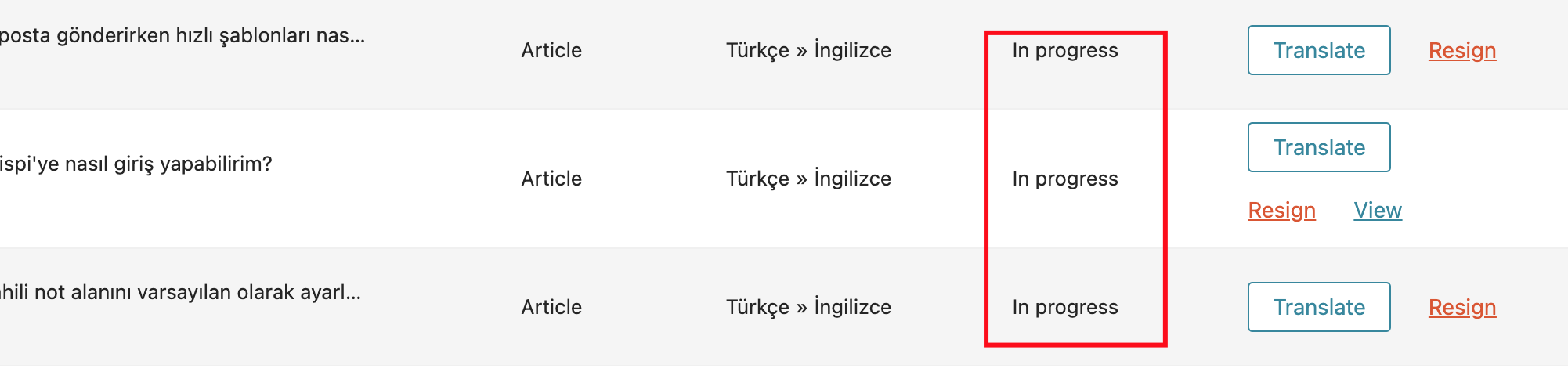Click 'Türkçe » İngilizce' in the first row
The image size is (1568, 379).
pyautogui.click(x=808, y=50)
